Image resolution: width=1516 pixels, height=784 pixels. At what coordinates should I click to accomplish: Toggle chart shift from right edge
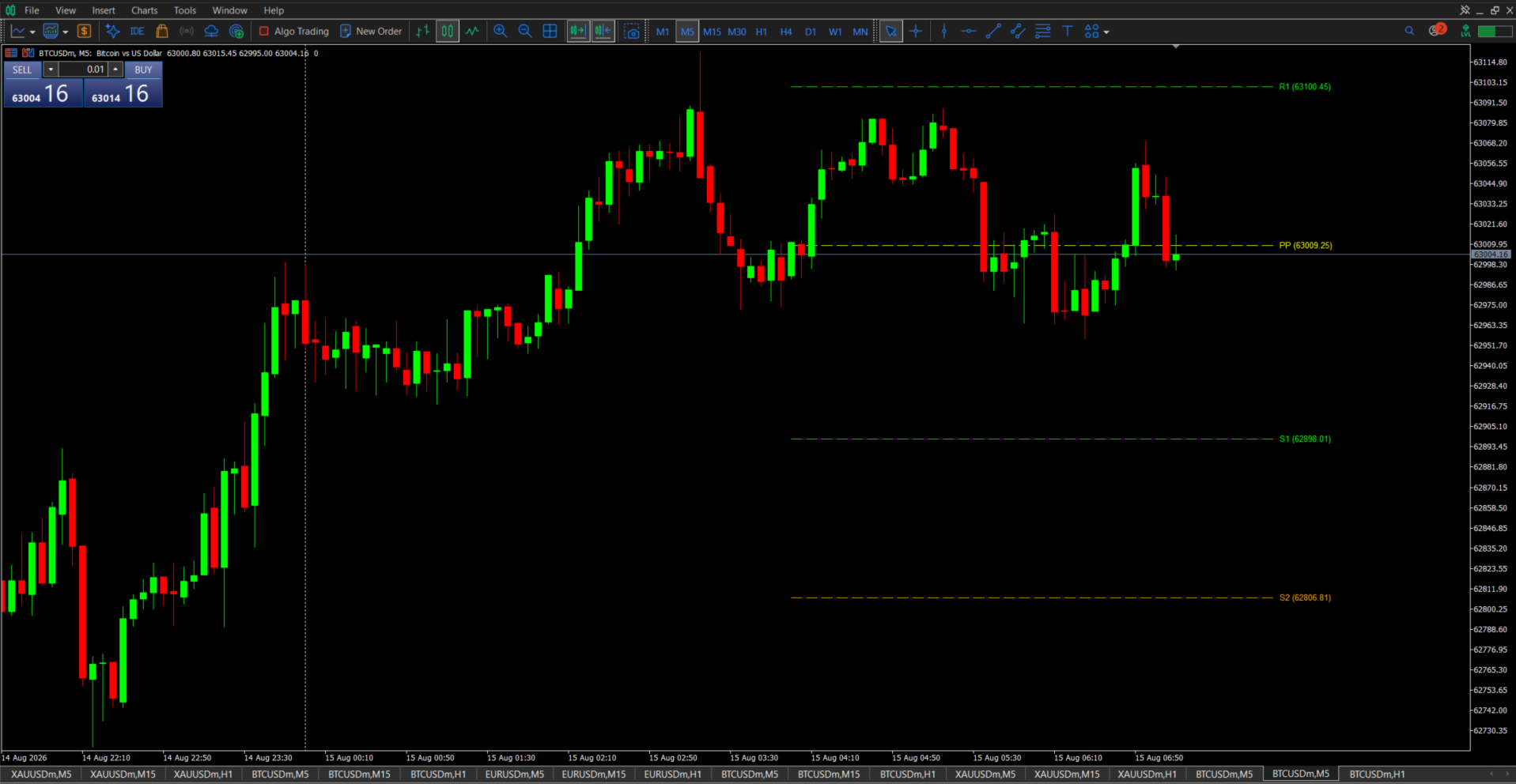(x=603, y=32)
